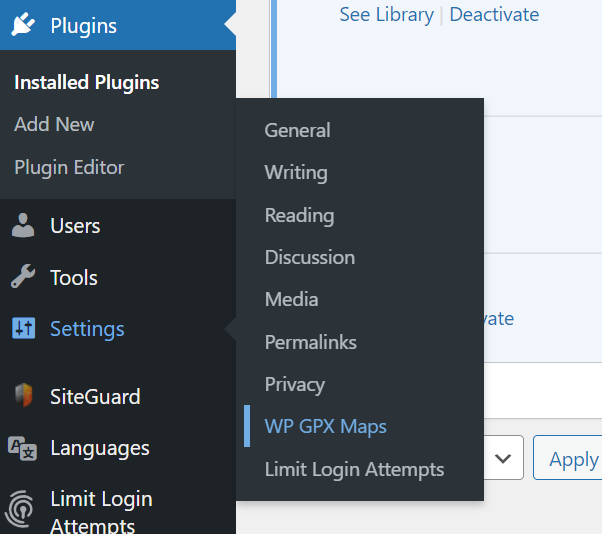Click the Users person icon
The width and height of the screenshot is (602, 534).
point(23,225)
